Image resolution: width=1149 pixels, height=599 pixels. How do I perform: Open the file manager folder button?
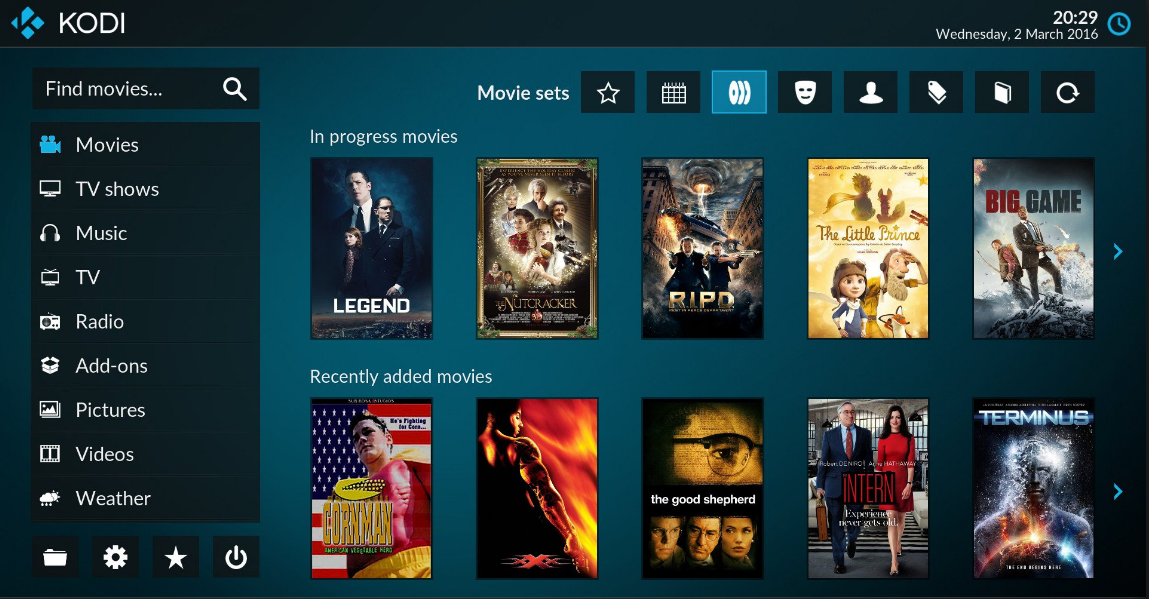[x=55, y=557]
